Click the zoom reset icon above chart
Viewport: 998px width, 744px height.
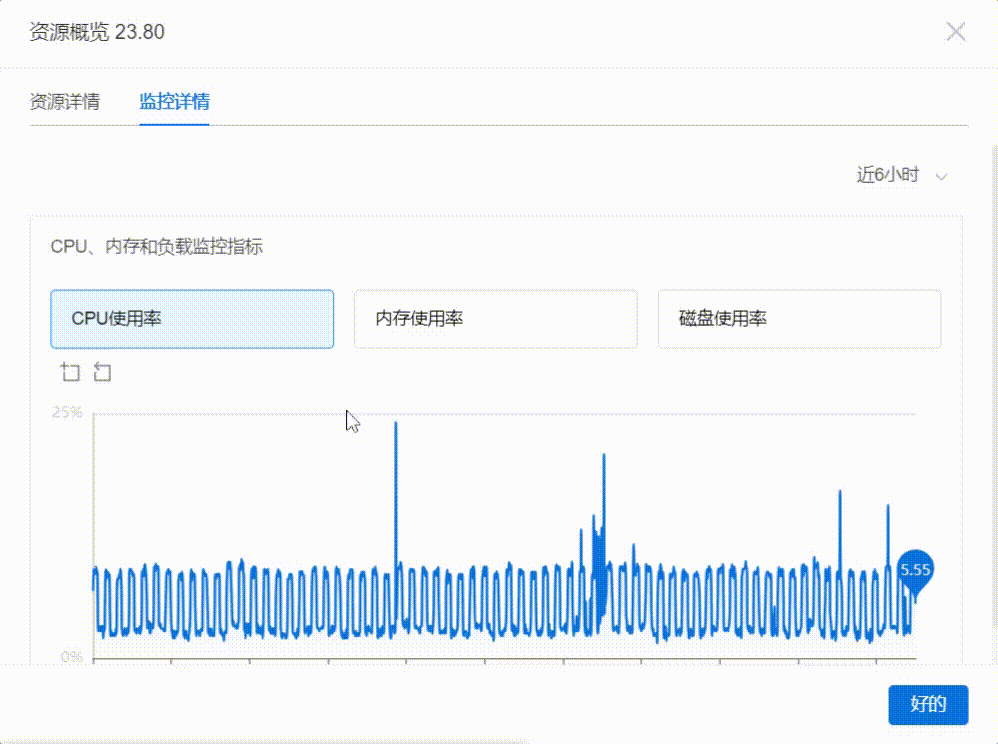[x=102, y=373]
